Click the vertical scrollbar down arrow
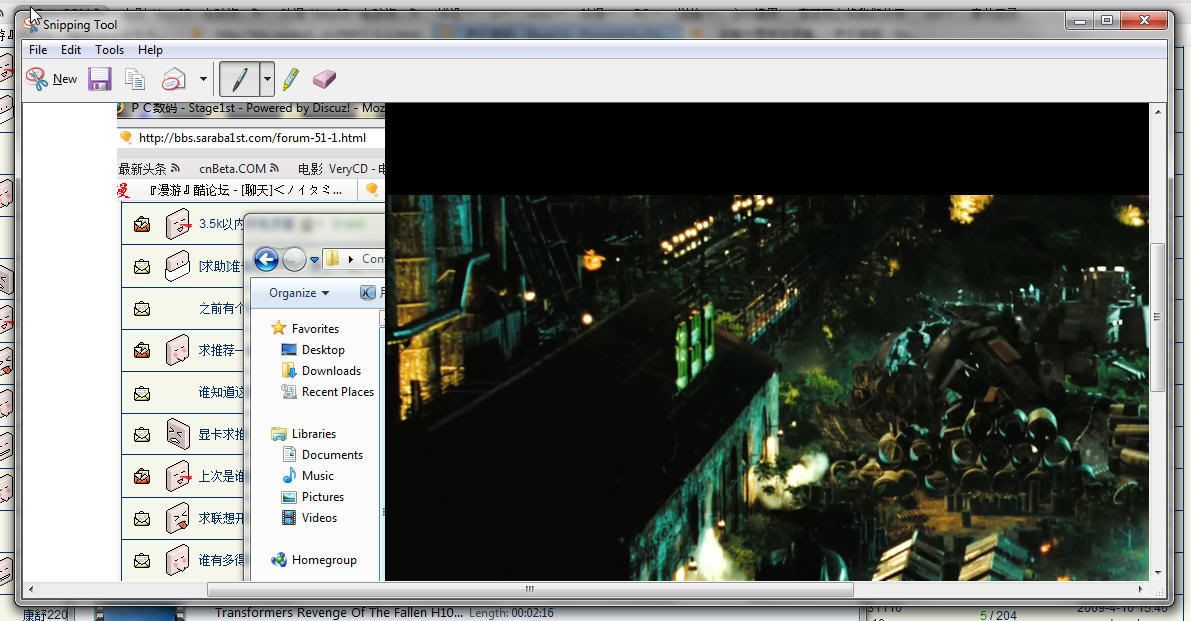Screen dimensions: 1191x621 (1158, 573)
